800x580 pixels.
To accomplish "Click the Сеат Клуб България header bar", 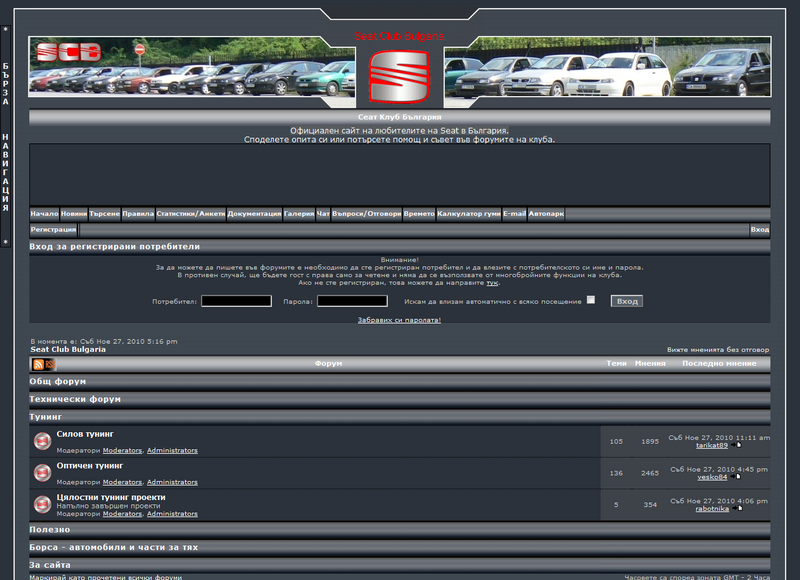I will (x=399, y=117).
